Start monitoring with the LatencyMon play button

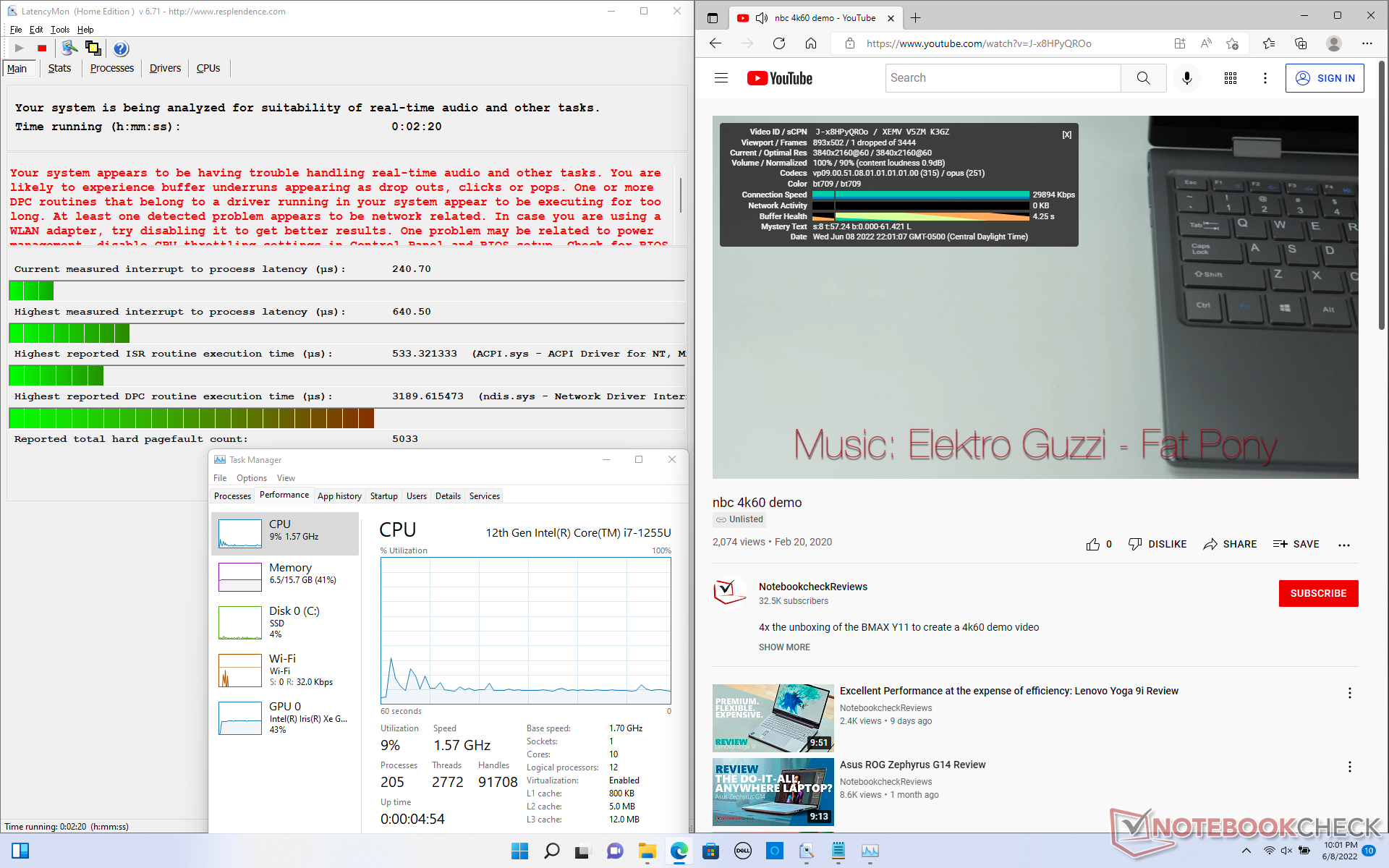pos(20,48)
